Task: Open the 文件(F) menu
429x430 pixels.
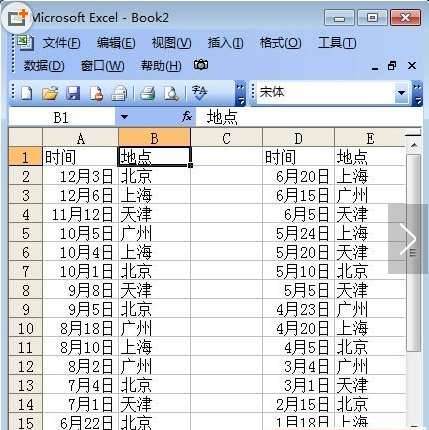Action: 61,43
